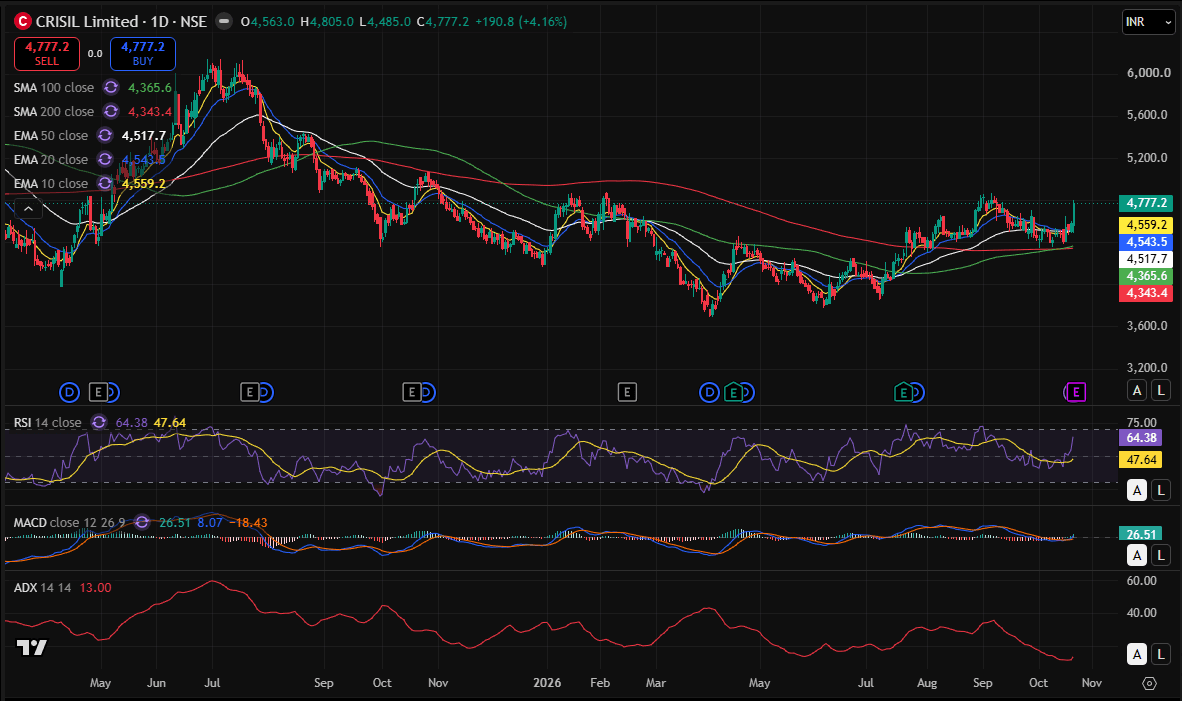Image resolution: width=1182 pixels, height=701 pixels.
Task: Click the green 4,365.6 price axis label
Action: click(x=1146, y=276)
